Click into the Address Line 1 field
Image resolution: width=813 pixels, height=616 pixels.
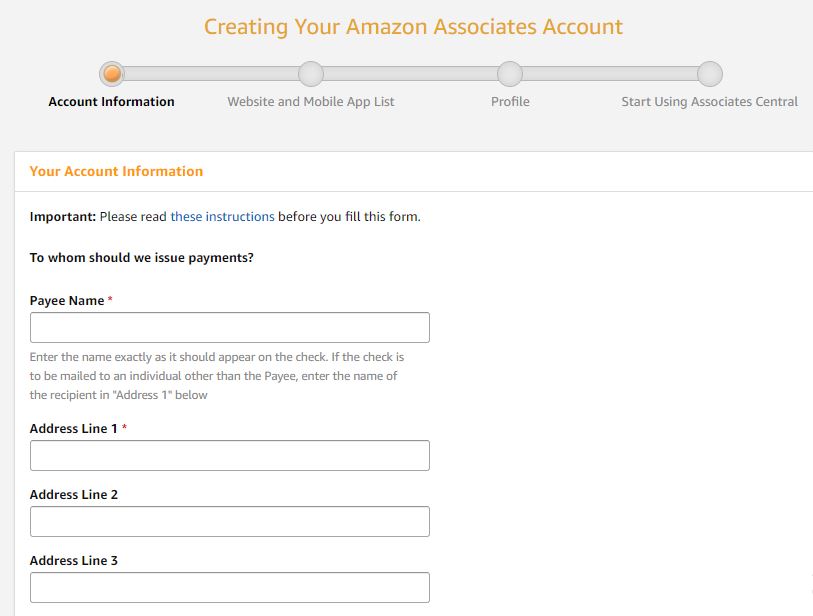coord(230,455)
